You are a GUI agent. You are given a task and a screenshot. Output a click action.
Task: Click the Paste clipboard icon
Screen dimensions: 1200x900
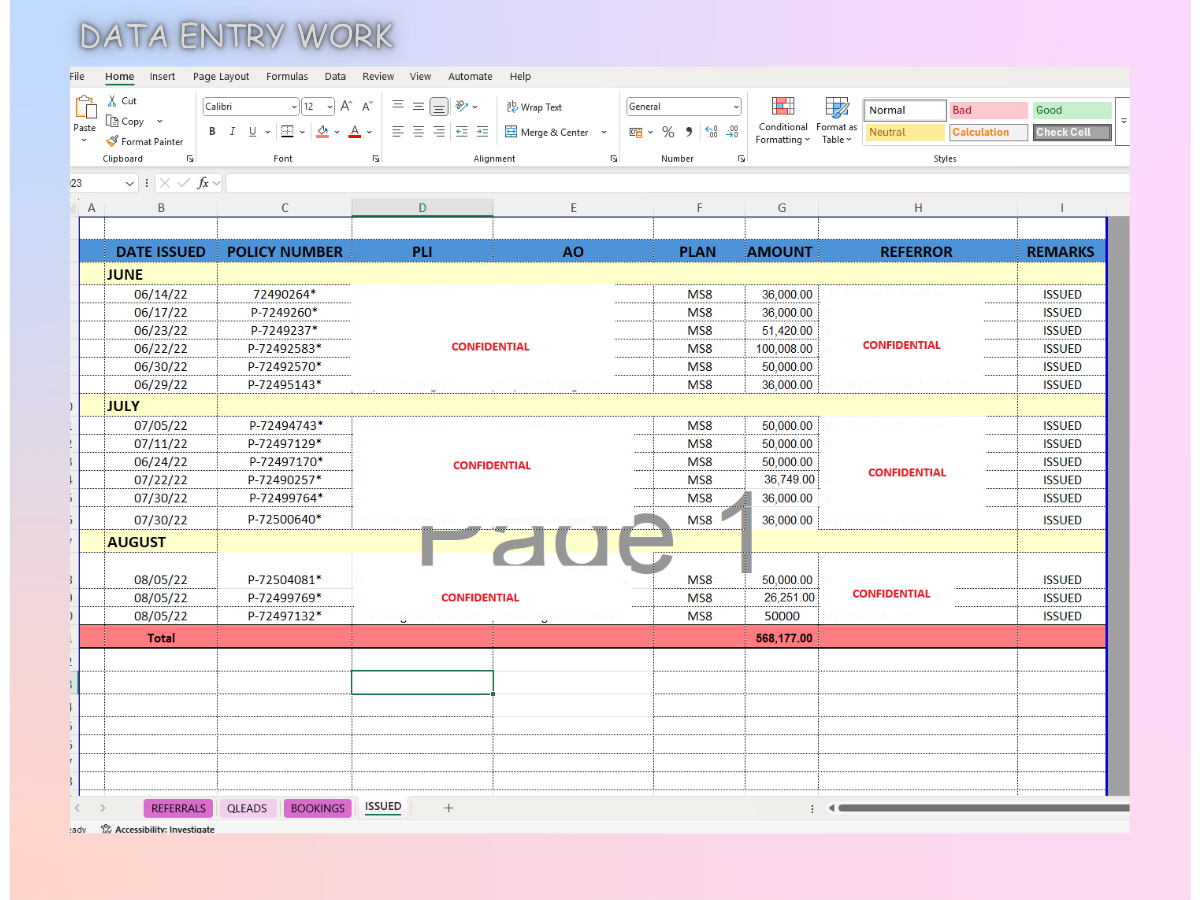click(85, 107)
